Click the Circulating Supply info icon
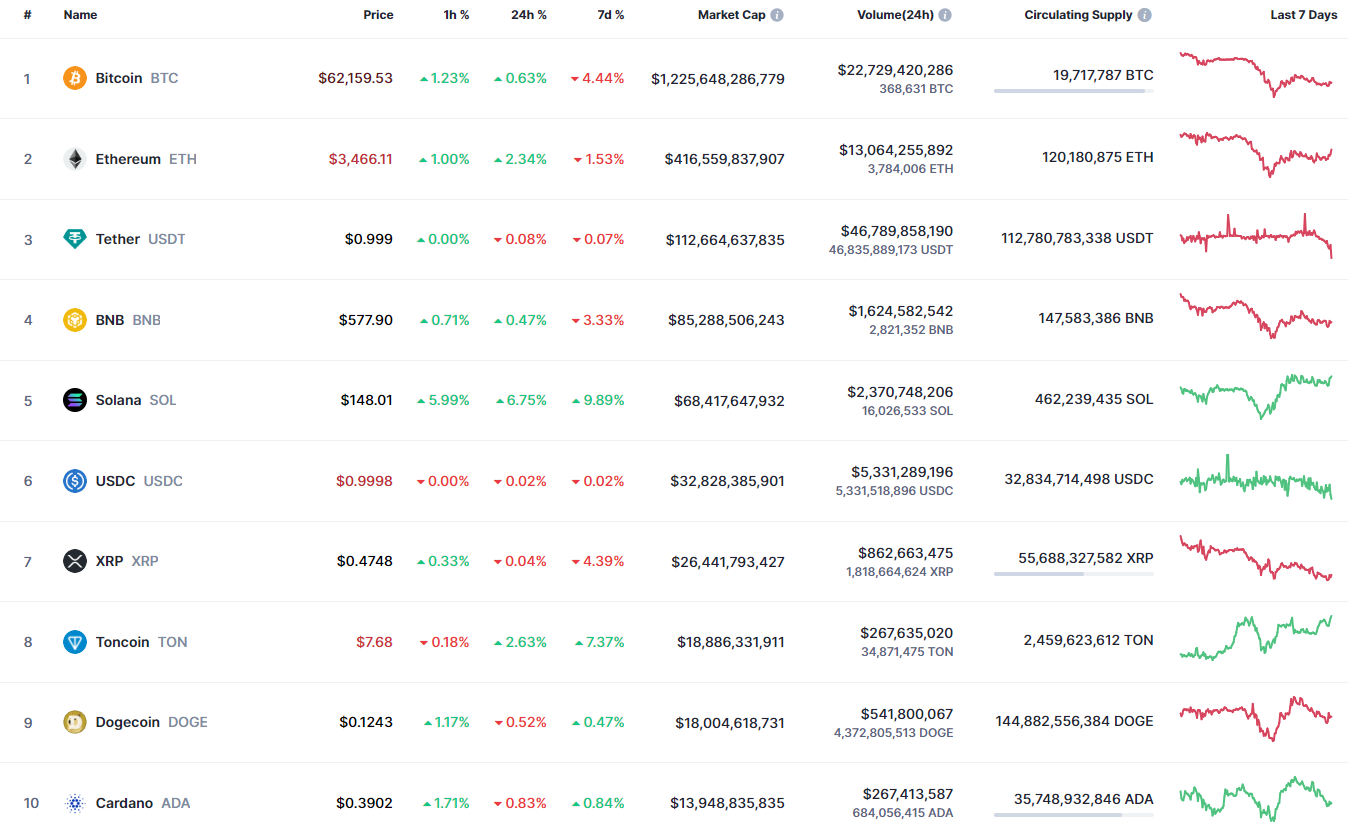Viewport: 1360px width, 831px height. coord(1145,15)
